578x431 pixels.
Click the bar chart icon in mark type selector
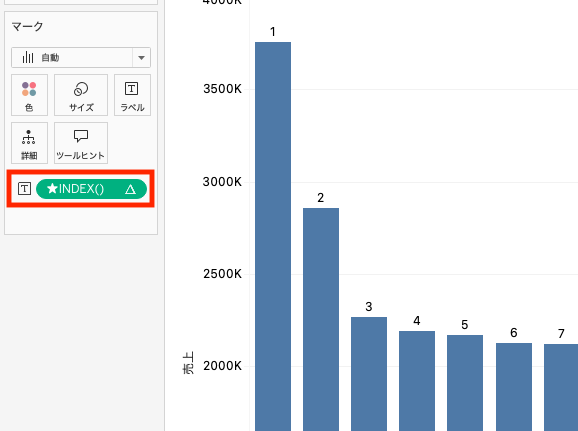(28, 58)
